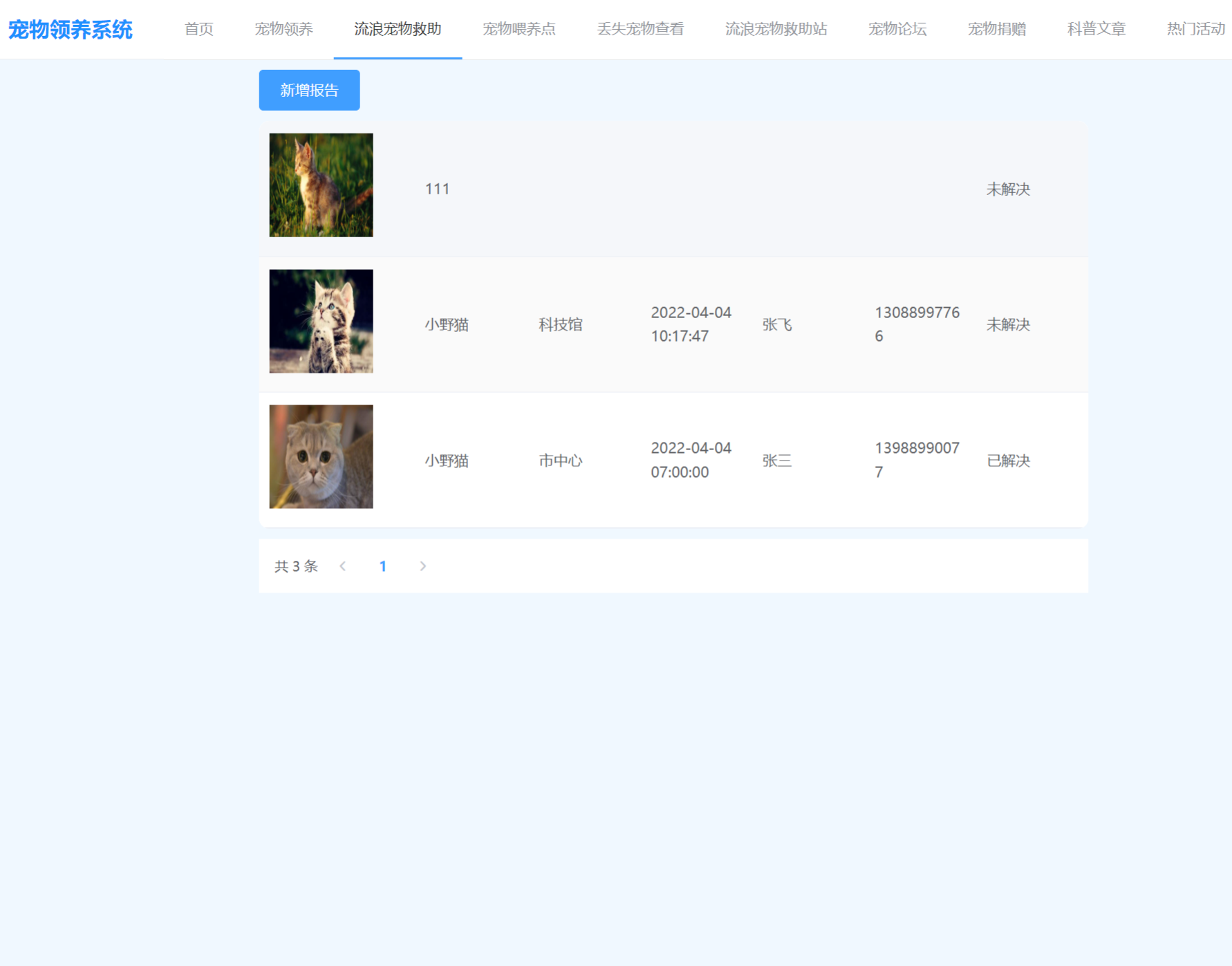
Task: Switch to 丢失宠物查看 tab
Action: coord(640,29)
